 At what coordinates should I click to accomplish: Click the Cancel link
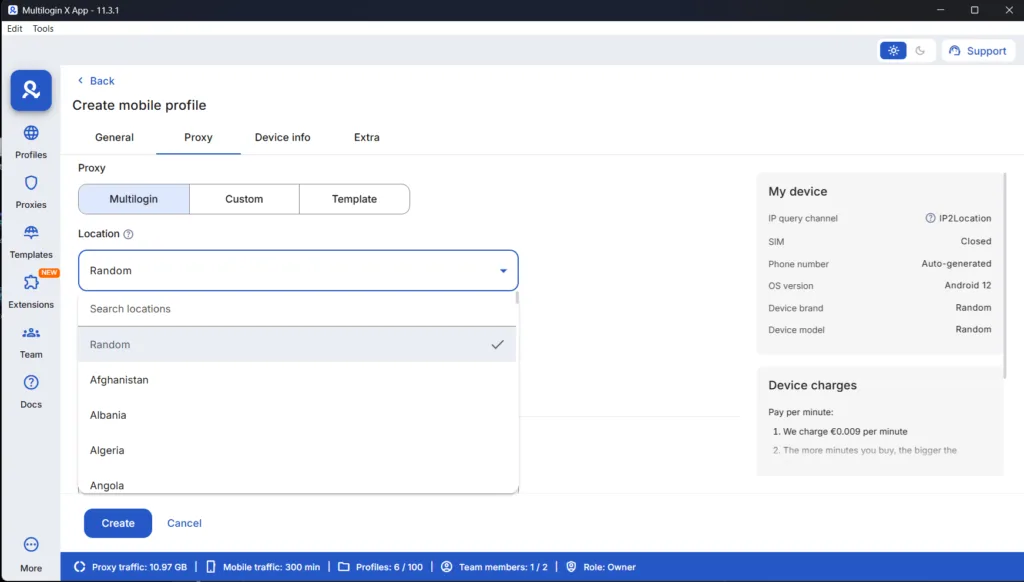[184, 523]
